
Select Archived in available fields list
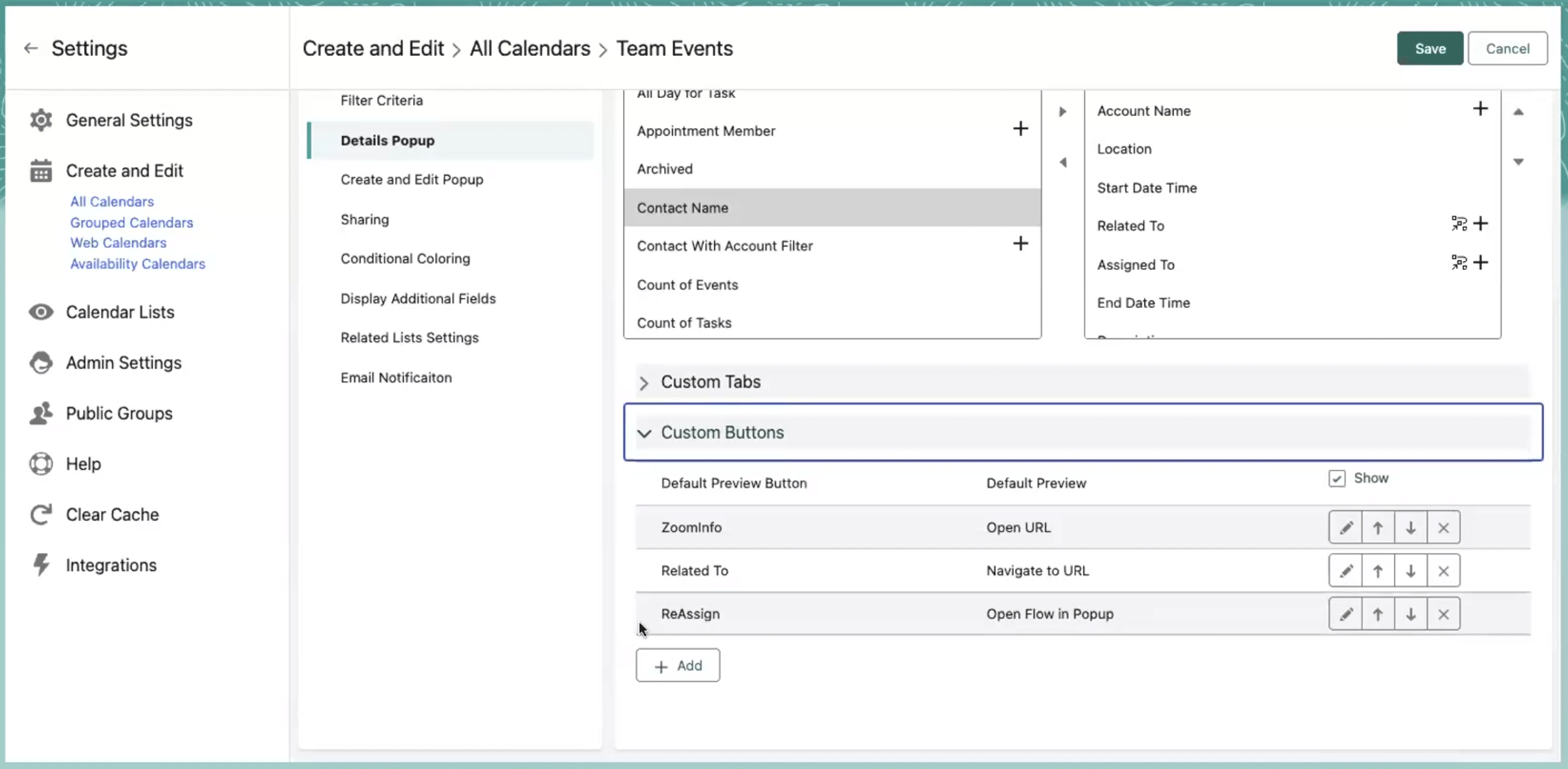[x=832, y=169]
